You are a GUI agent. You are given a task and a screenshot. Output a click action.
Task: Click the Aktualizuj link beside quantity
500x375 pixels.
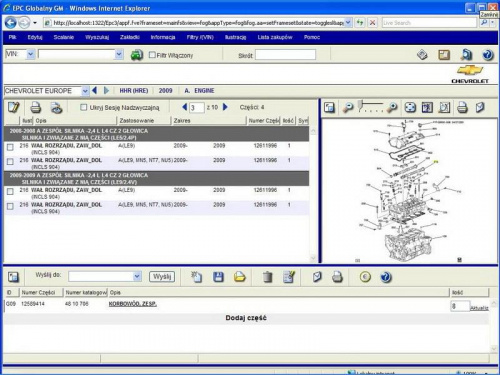[479, 308]
